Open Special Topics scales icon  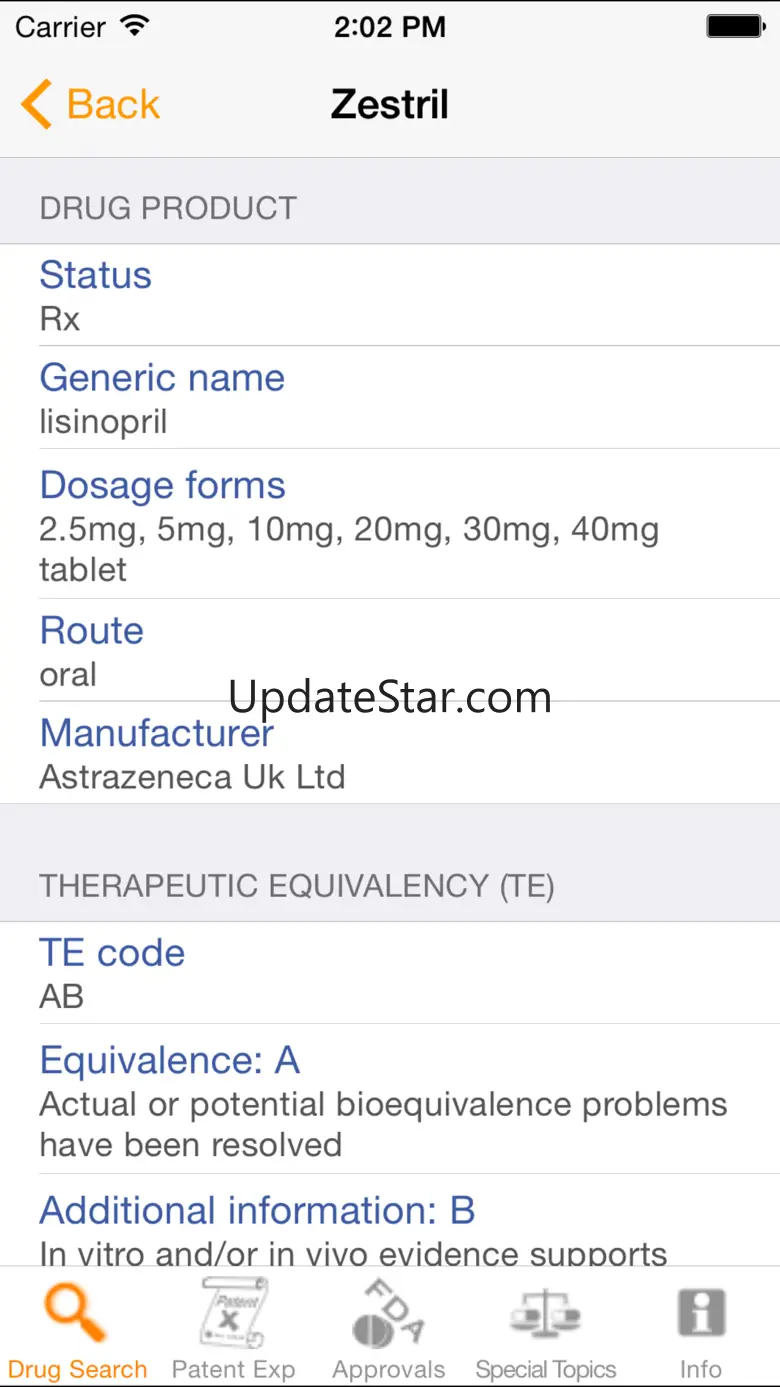545,1313
